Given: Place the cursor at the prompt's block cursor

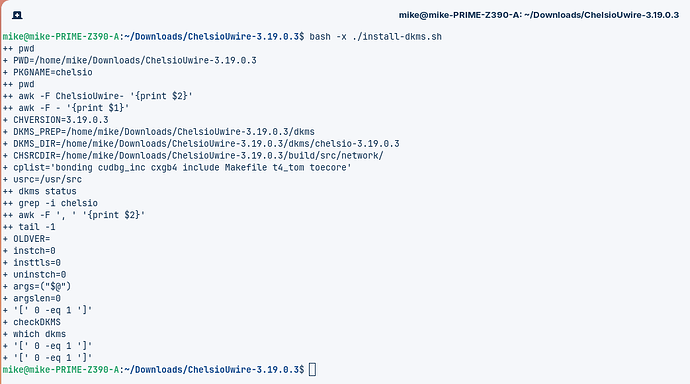Looking at the screenshot, I should [312, 369].
